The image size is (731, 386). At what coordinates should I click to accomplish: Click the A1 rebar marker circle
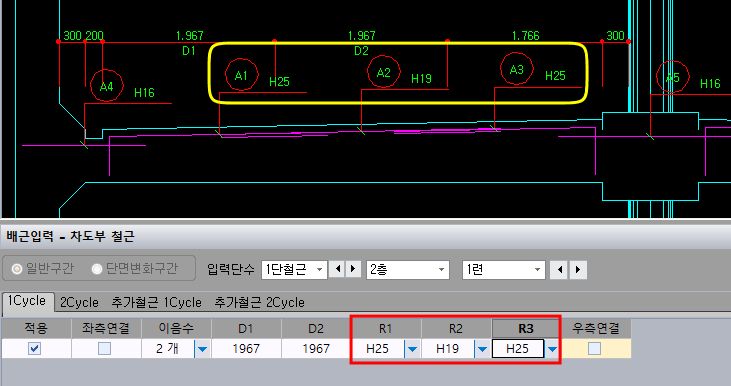pyautogui.click(x=241, y=75)
